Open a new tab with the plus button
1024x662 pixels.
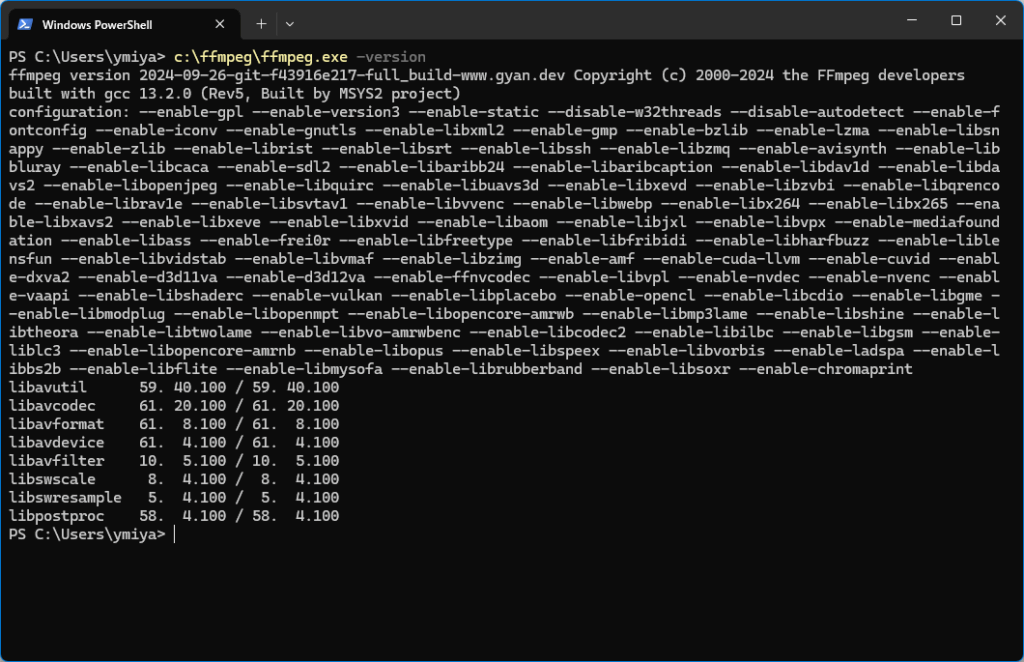[x=259, y=22]
